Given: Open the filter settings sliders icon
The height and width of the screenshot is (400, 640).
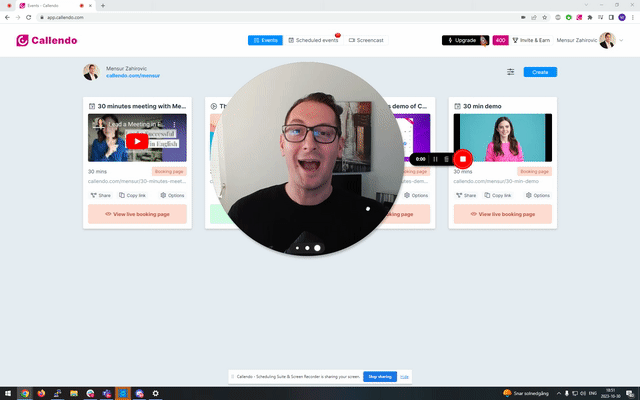Looking at the screenshot, I should 511,72.
